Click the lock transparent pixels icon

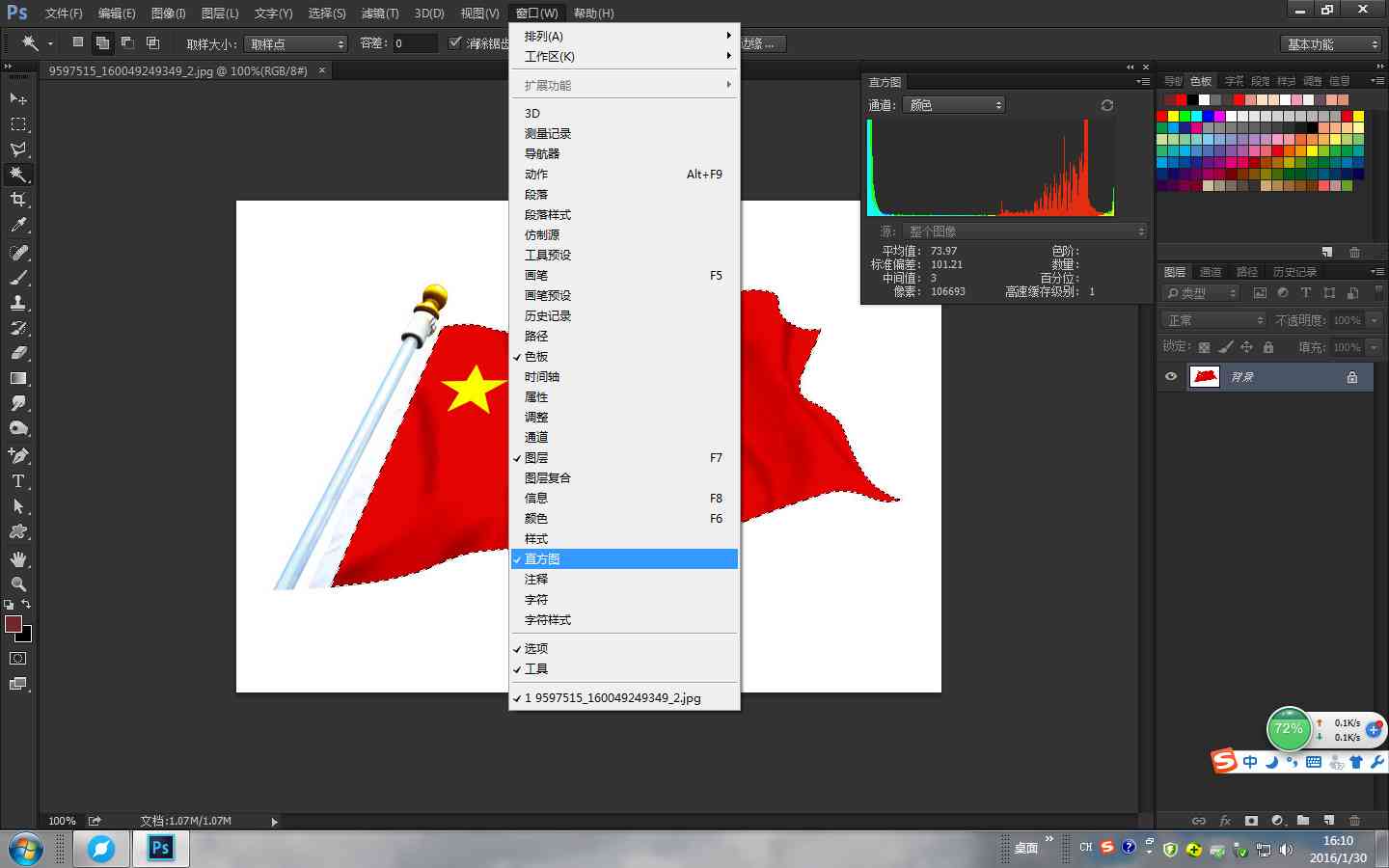(x=1204, y=347)
